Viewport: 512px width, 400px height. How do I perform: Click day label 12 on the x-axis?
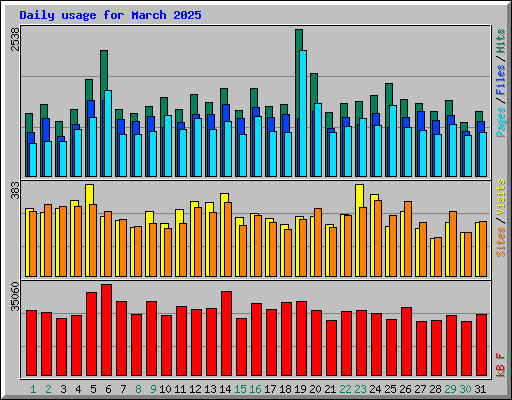tap(195, 389)
